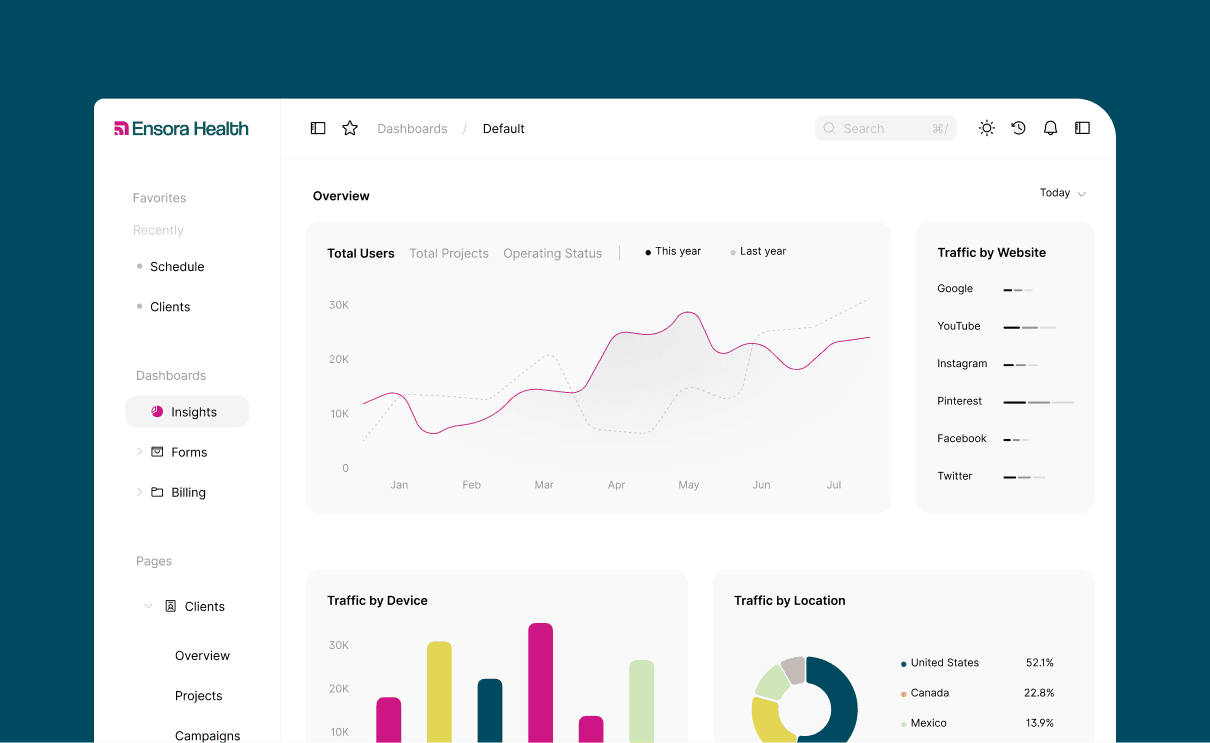Open the Today time range dropdown
Image resolution: width=1210 pixels, height=743 pixels.
(1062, 193)
